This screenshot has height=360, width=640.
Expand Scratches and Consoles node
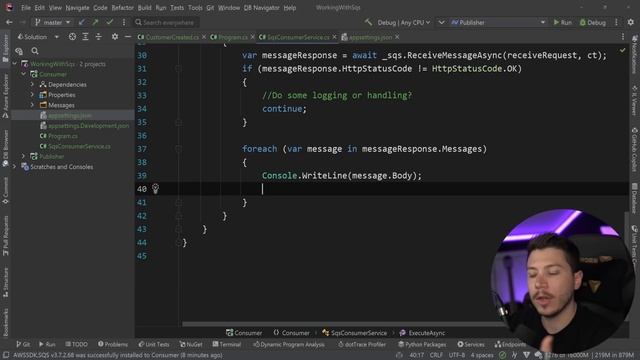click(x=15, y=167)
